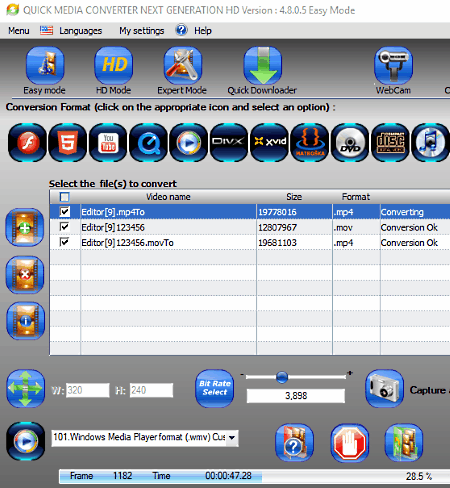Screen dimensions: 450x488
Task: Click Windows Media Player icon beside format dropdown
Action: 26,441
